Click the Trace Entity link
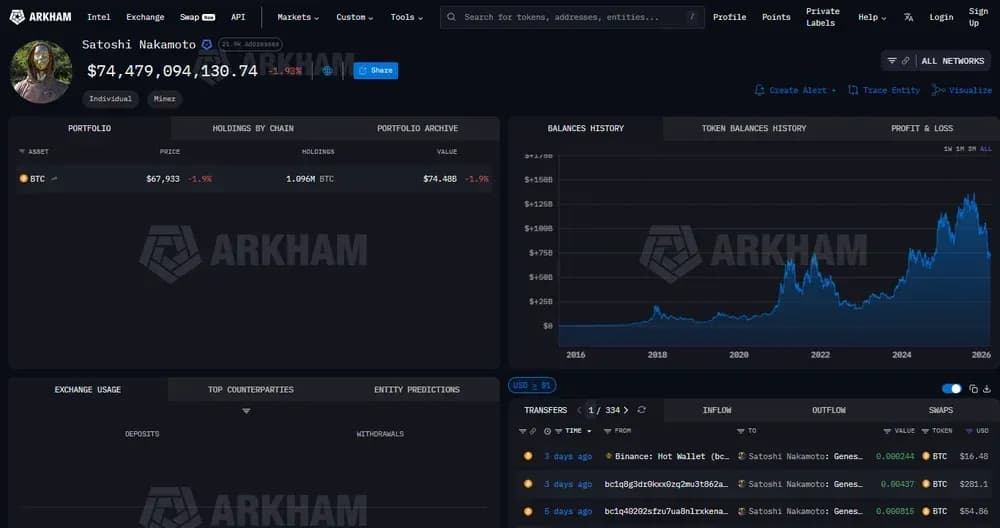The height and width of the screenshot is (528, 1000). point(884,90)
